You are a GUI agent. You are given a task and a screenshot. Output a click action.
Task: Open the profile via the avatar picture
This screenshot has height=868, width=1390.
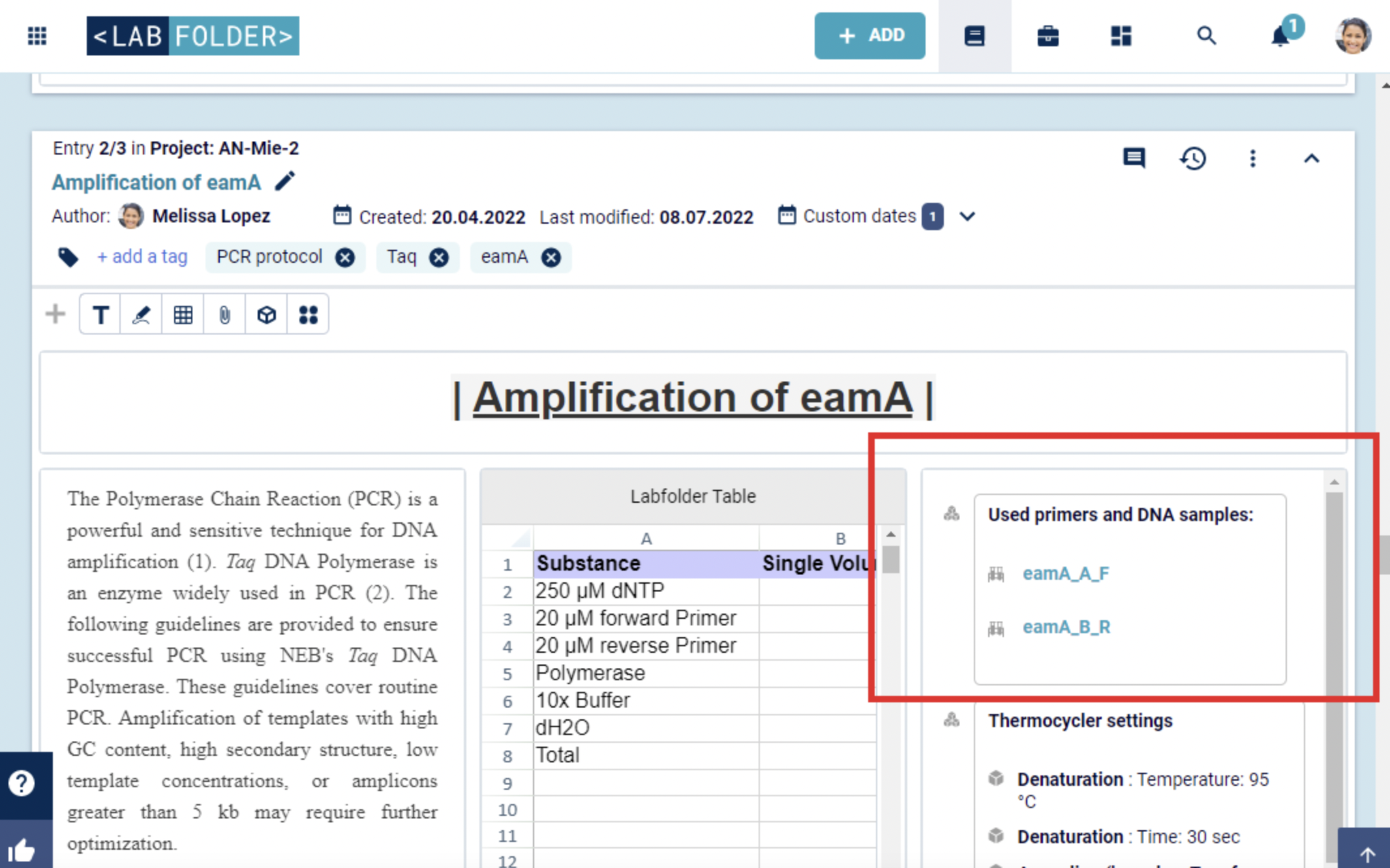click(x=1353, y=36)
